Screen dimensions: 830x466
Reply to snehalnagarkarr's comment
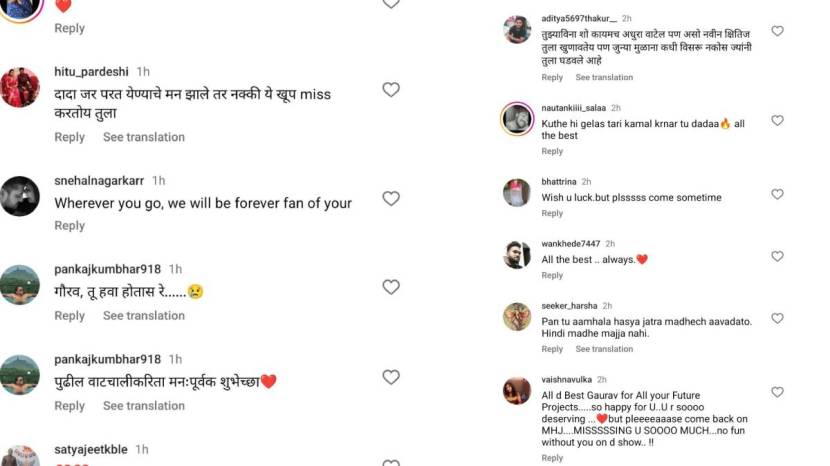point(69,226)
